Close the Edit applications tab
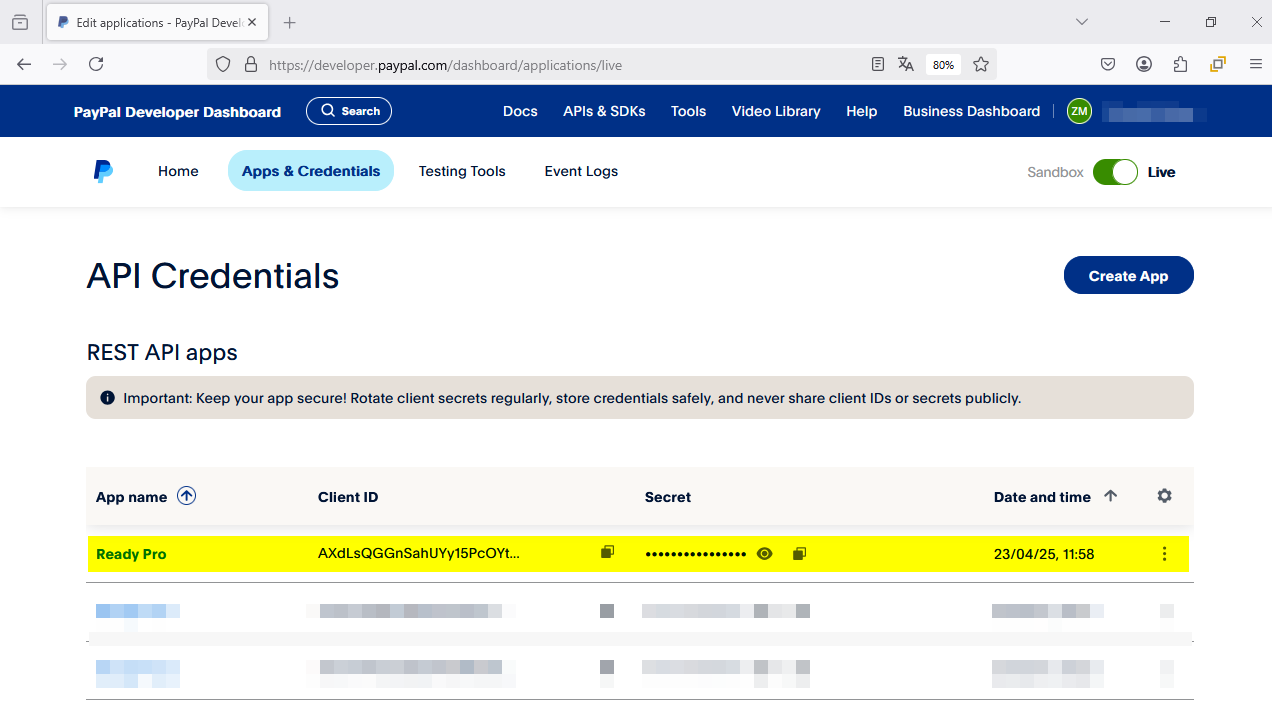 [x=252, y=22]
